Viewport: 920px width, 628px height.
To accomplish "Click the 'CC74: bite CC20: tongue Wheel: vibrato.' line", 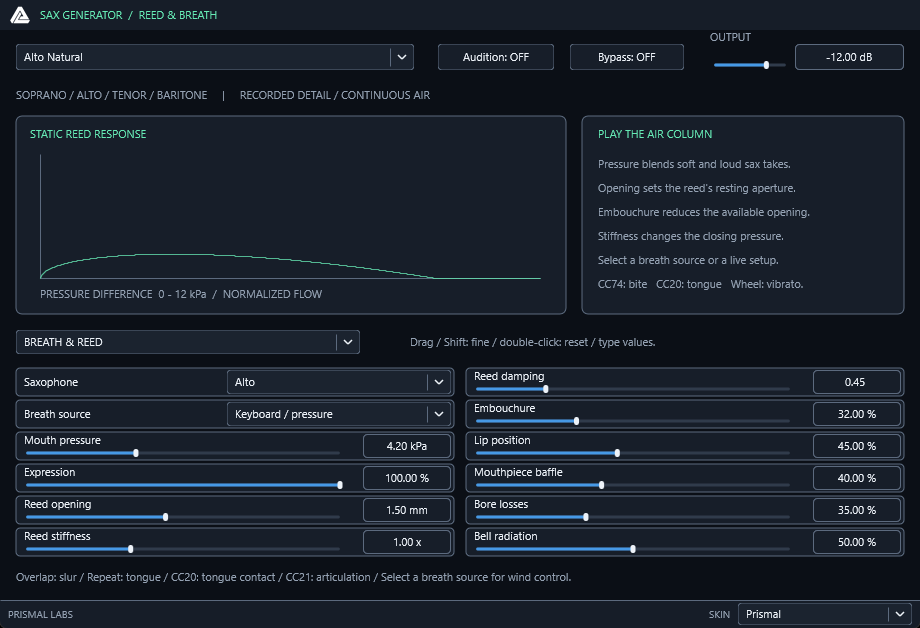I will 701,284.
